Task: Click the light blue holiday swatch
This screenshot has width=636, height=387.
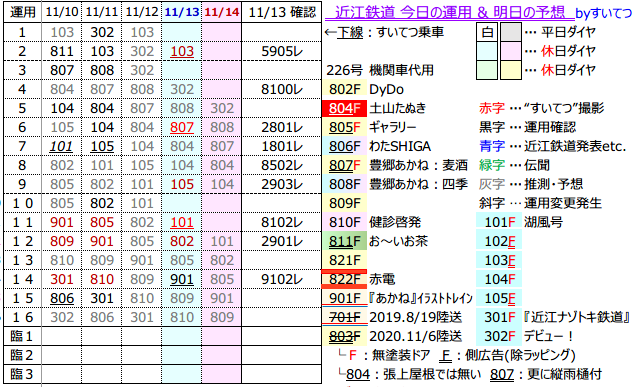Action: click(487, 51)
